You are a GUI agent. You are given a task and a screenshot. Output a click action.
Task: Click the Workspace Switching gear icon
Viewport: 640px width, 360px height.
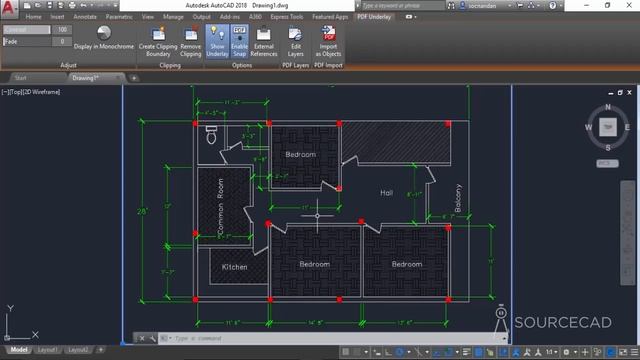click(x=566, y=352)
